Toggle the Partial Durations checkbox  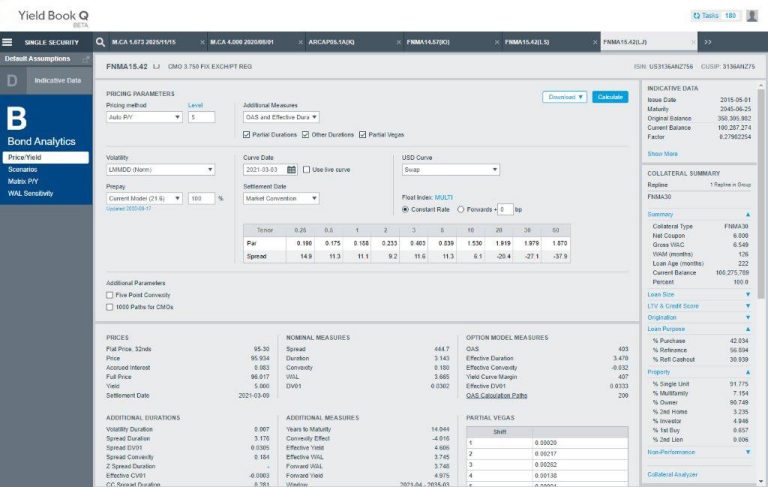pos(246,134)
